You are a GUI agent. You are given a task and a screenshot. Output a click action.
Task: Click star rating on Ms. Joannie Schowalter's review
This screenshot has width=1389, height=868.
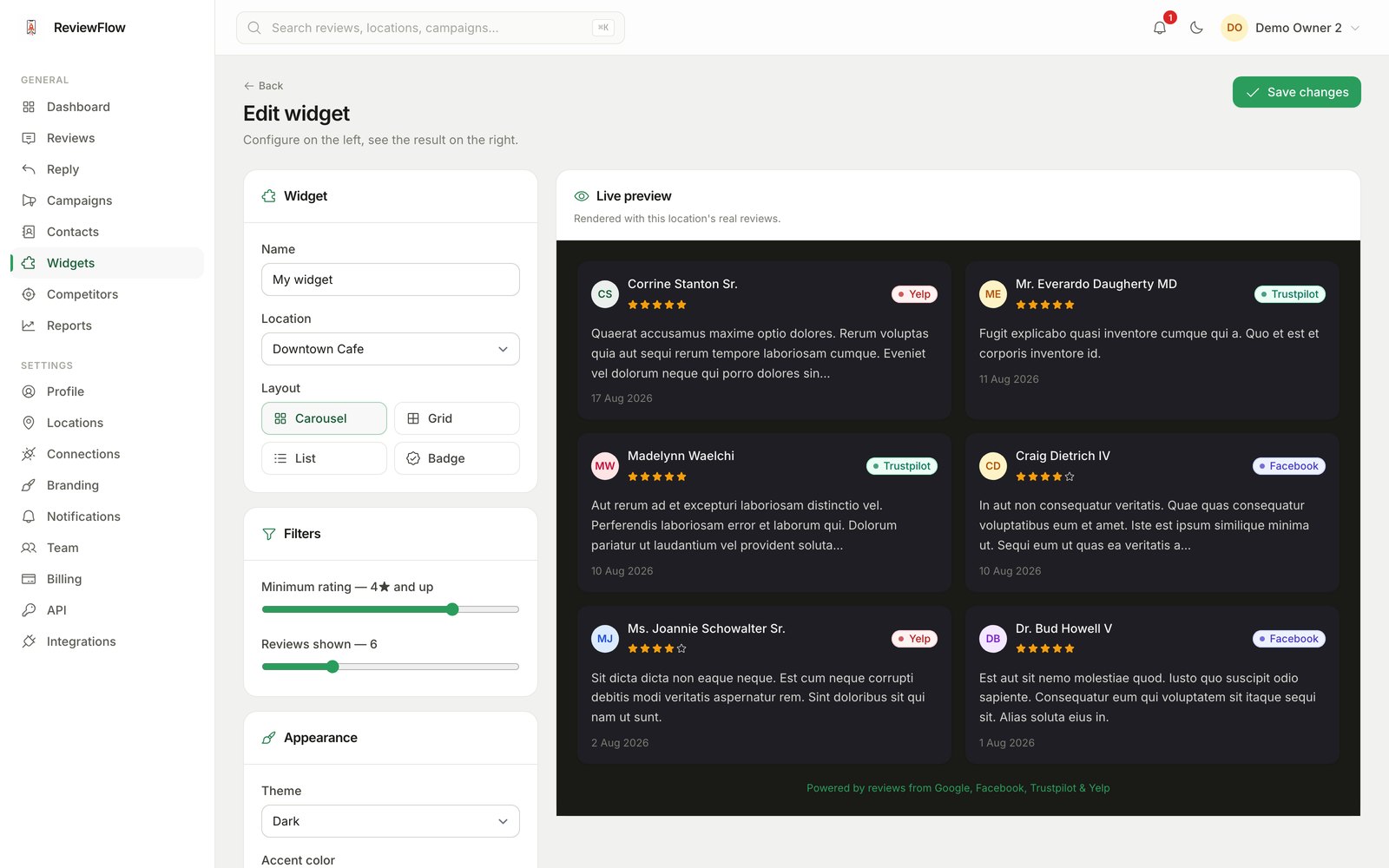pyautogui.click(x=657, y=648)
